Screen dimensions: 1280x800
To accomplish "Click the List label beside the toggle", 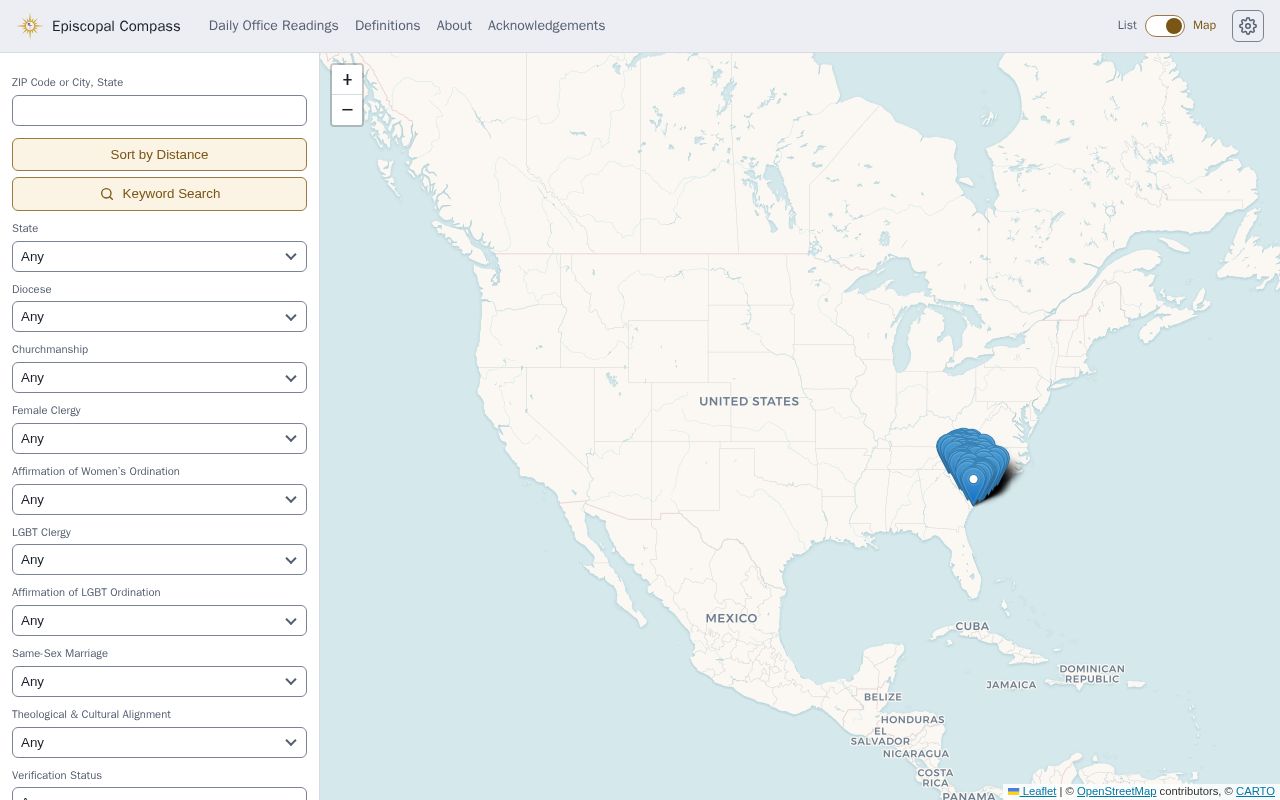I will (1127, 26).
